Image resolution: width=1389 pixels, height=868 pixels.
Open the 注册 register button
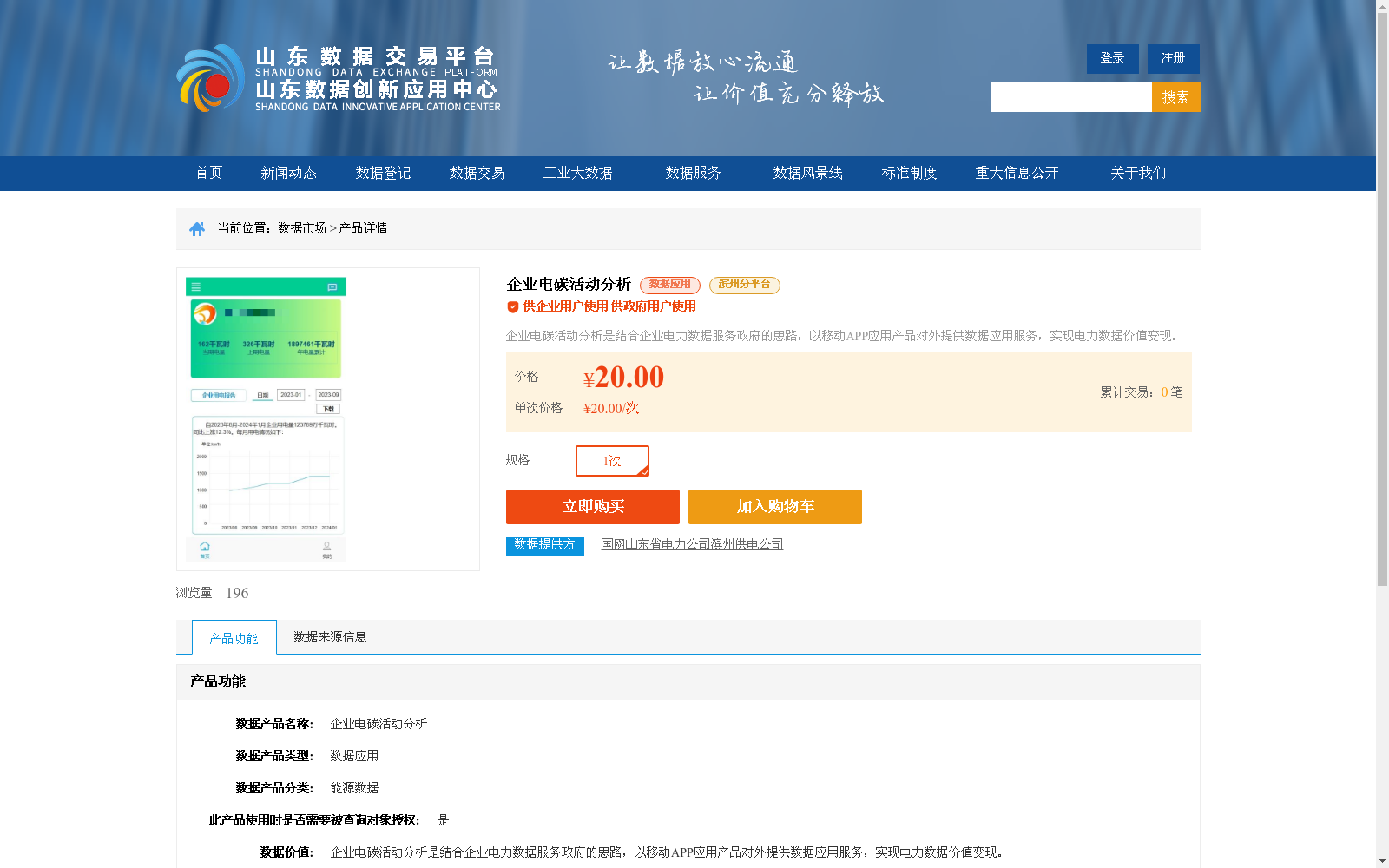coord(1174,59)
